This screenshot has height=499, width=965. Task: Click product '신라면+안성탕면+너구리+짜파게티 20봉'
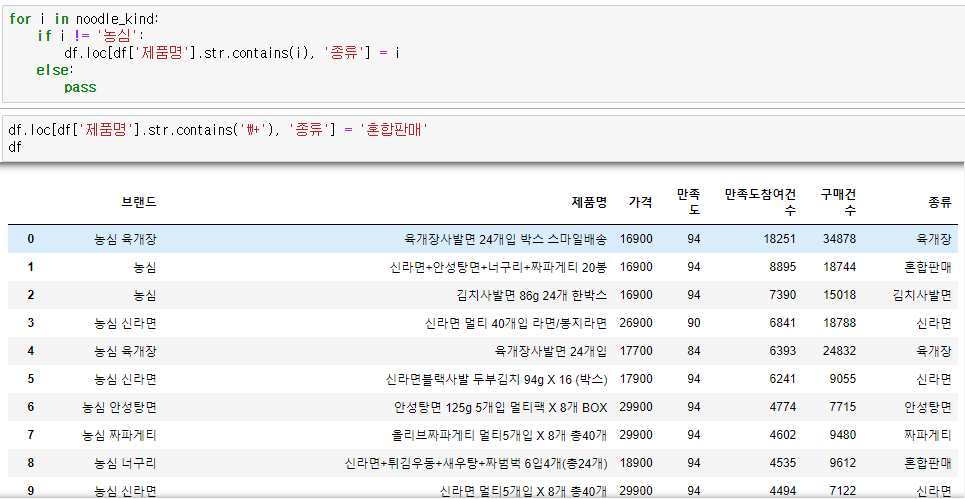tap(499, 267)
